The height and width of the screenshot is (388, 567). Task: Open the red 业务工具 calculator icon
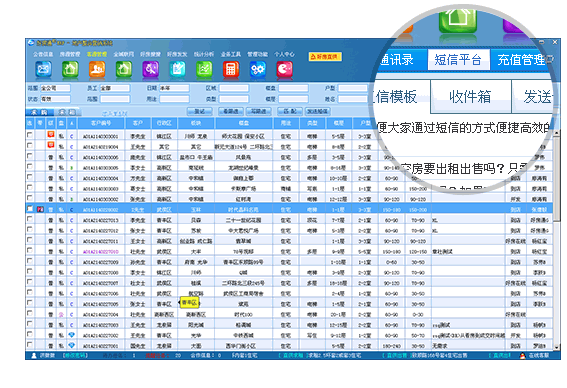[x=231, y=69]
